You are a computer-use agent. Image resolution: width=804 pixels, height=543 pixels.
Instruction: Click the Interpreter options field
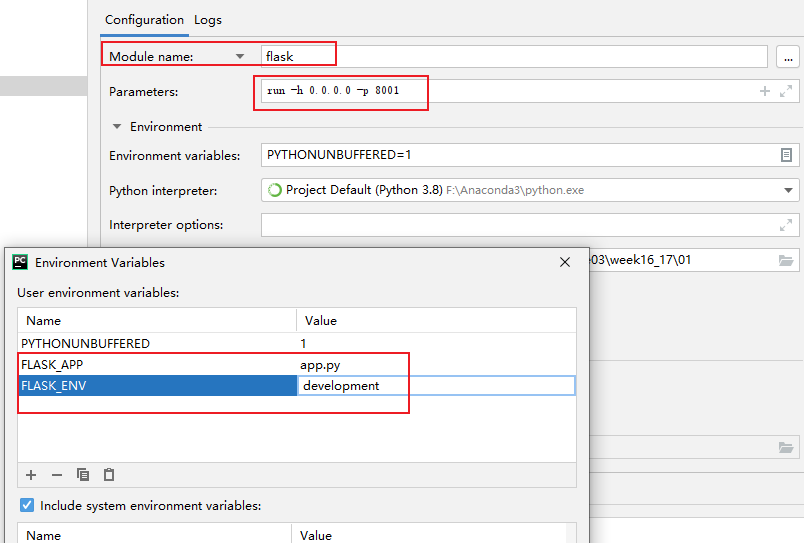530,225
